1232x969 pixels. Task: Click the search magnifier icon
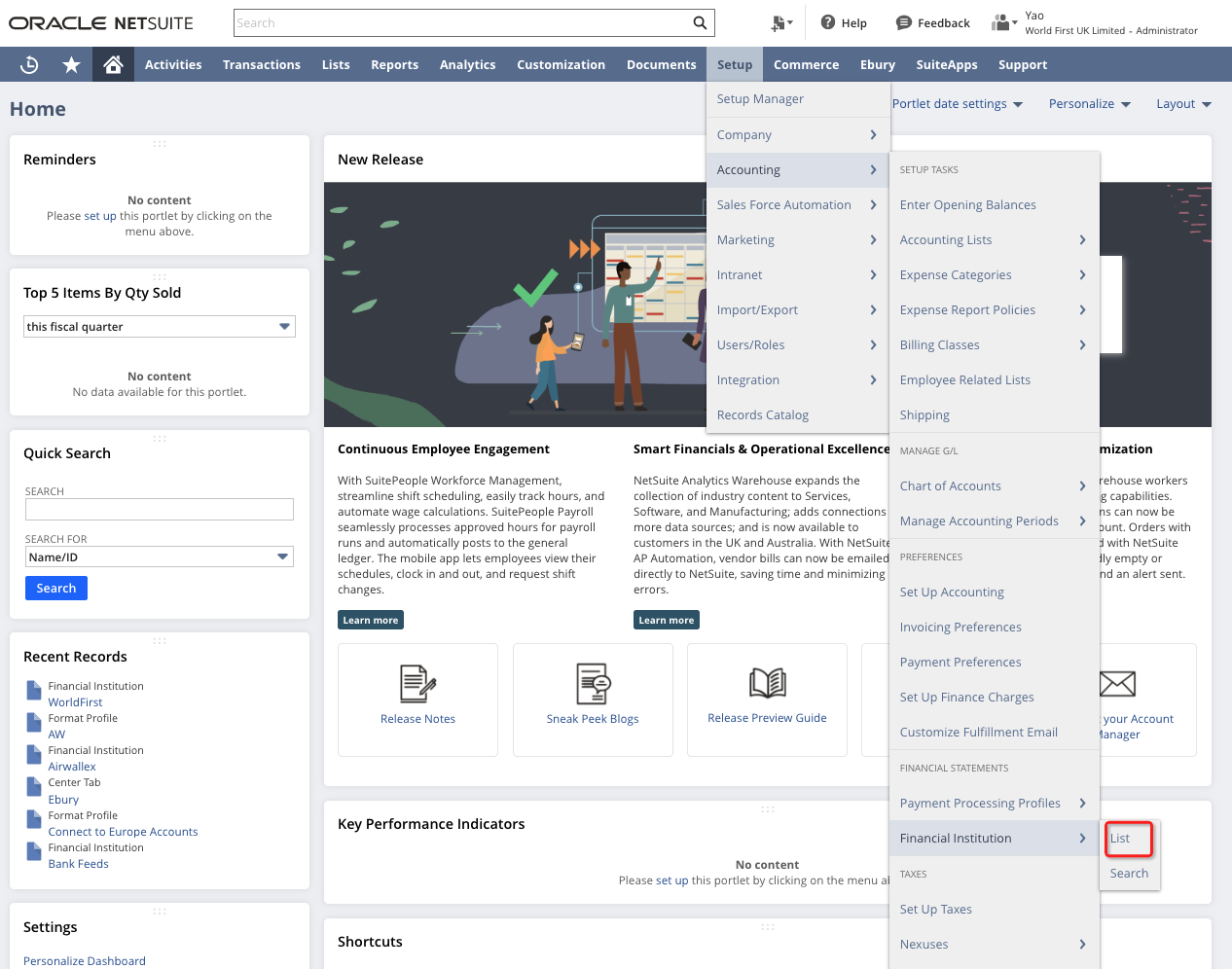pyautogui.click(x=700, y=22)
